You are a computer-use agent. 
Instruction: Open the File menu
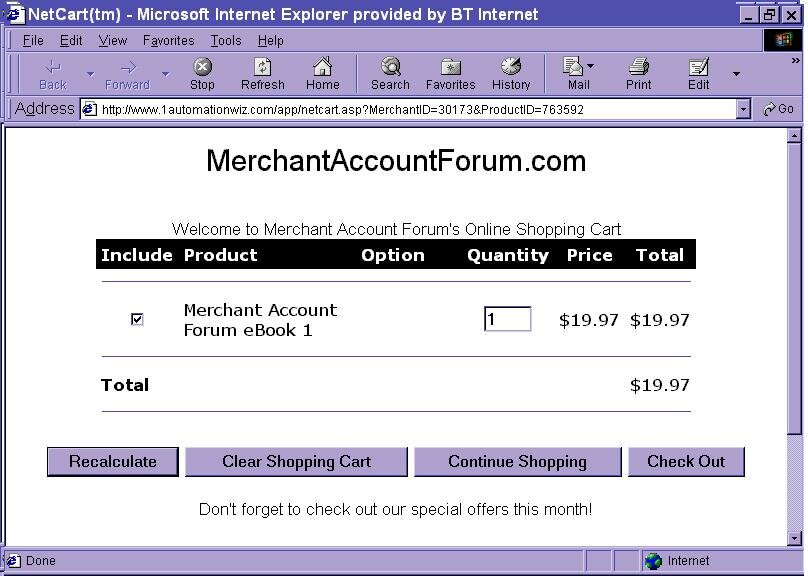[x=33, y=40]
